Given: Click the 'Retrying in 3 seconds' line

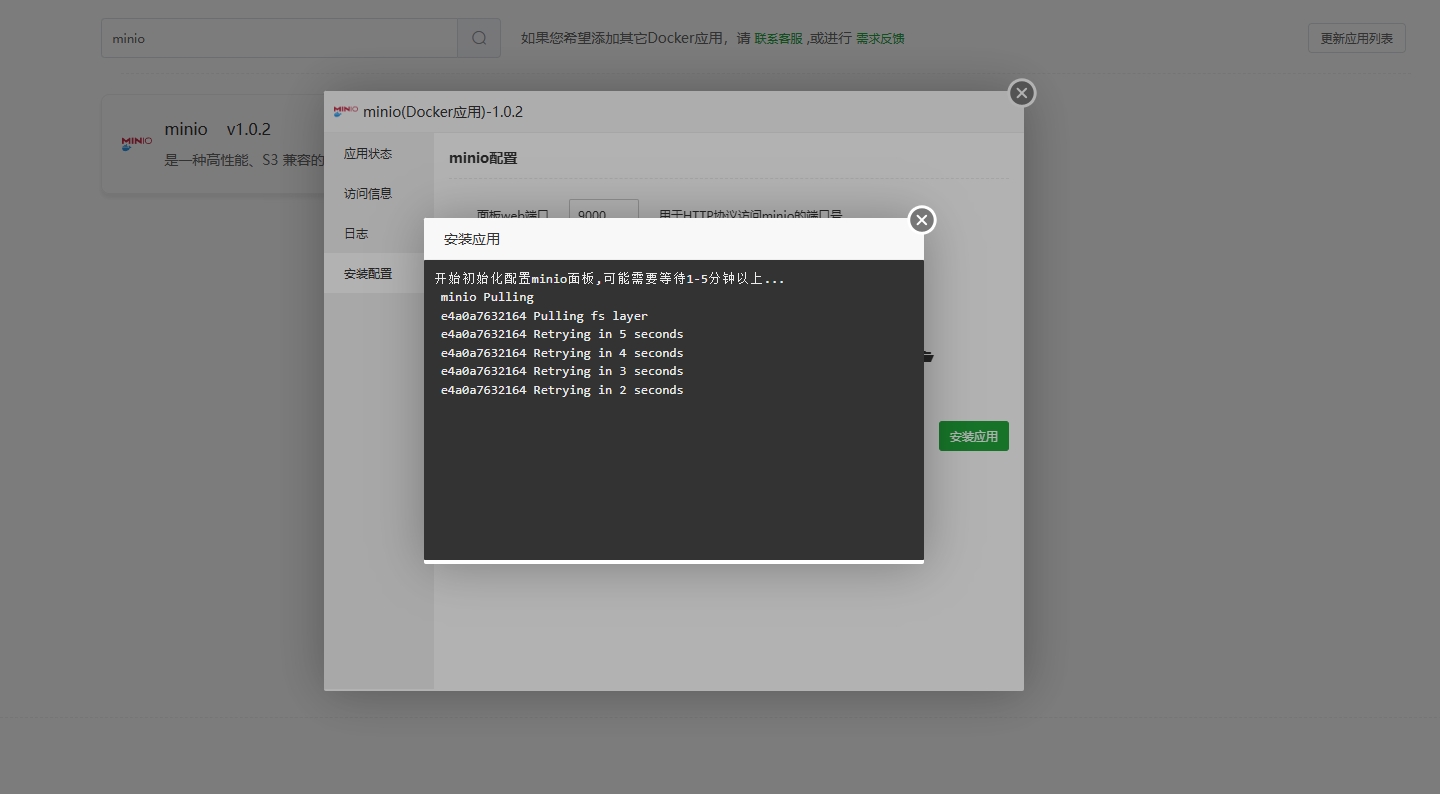Looking at the screenshot, I should pos(562,371).
